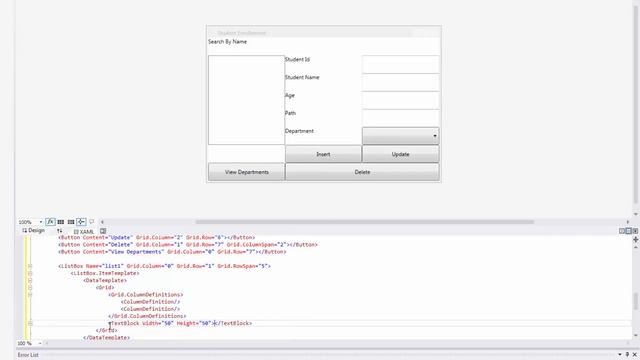Click the swap panes arrows icon

(x=60, y=231)
